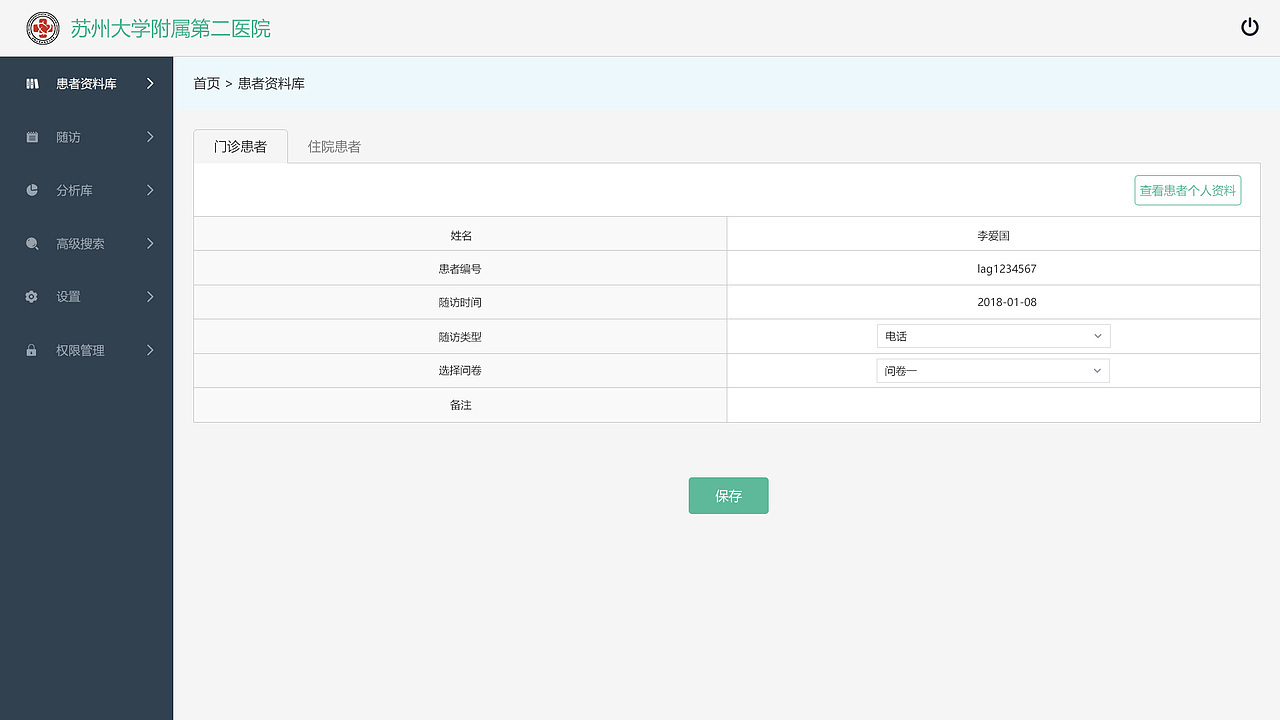Expand the 权限管理 sidebar chevron

coord(150,350)
